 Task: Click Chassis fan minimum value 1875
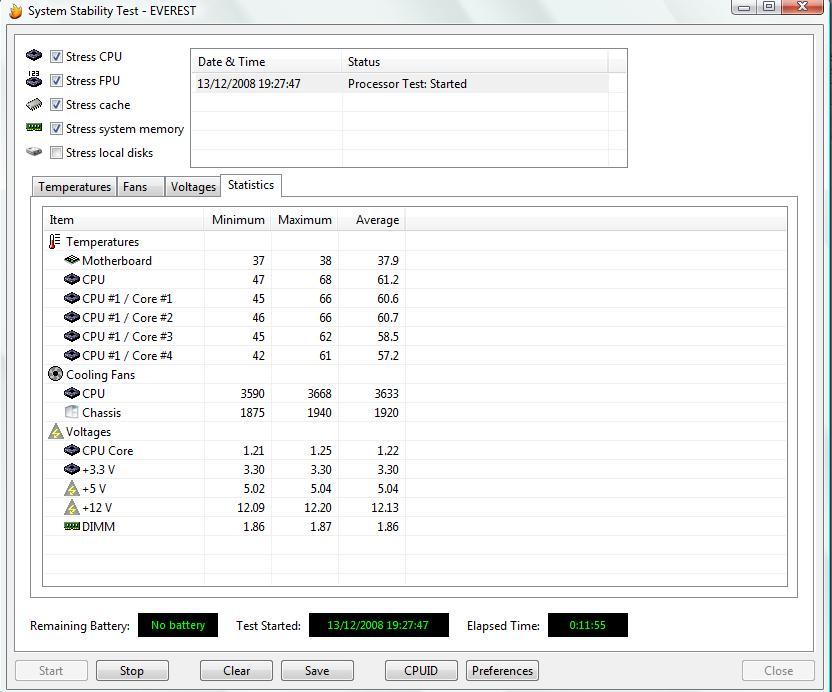pyautogui.click(x=252, y=413)
